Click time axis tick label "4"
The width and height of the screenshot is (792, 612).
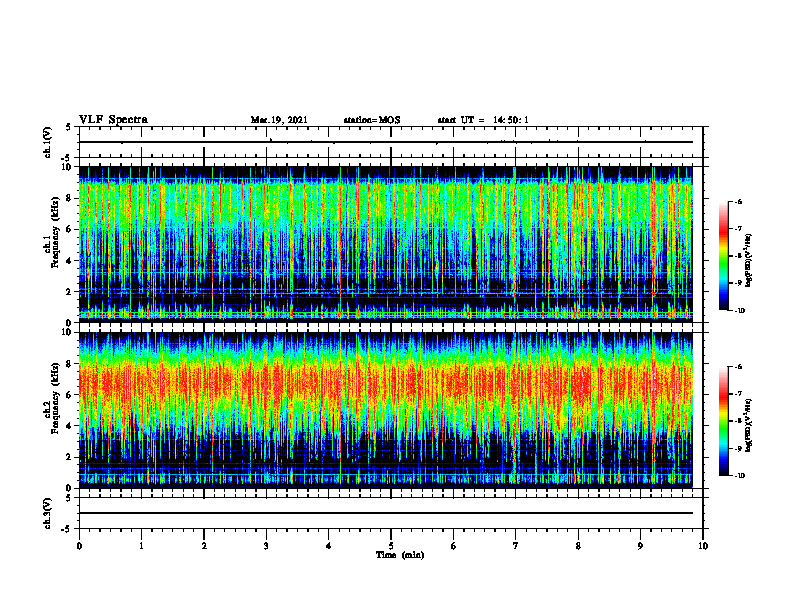tap(329, 546)
